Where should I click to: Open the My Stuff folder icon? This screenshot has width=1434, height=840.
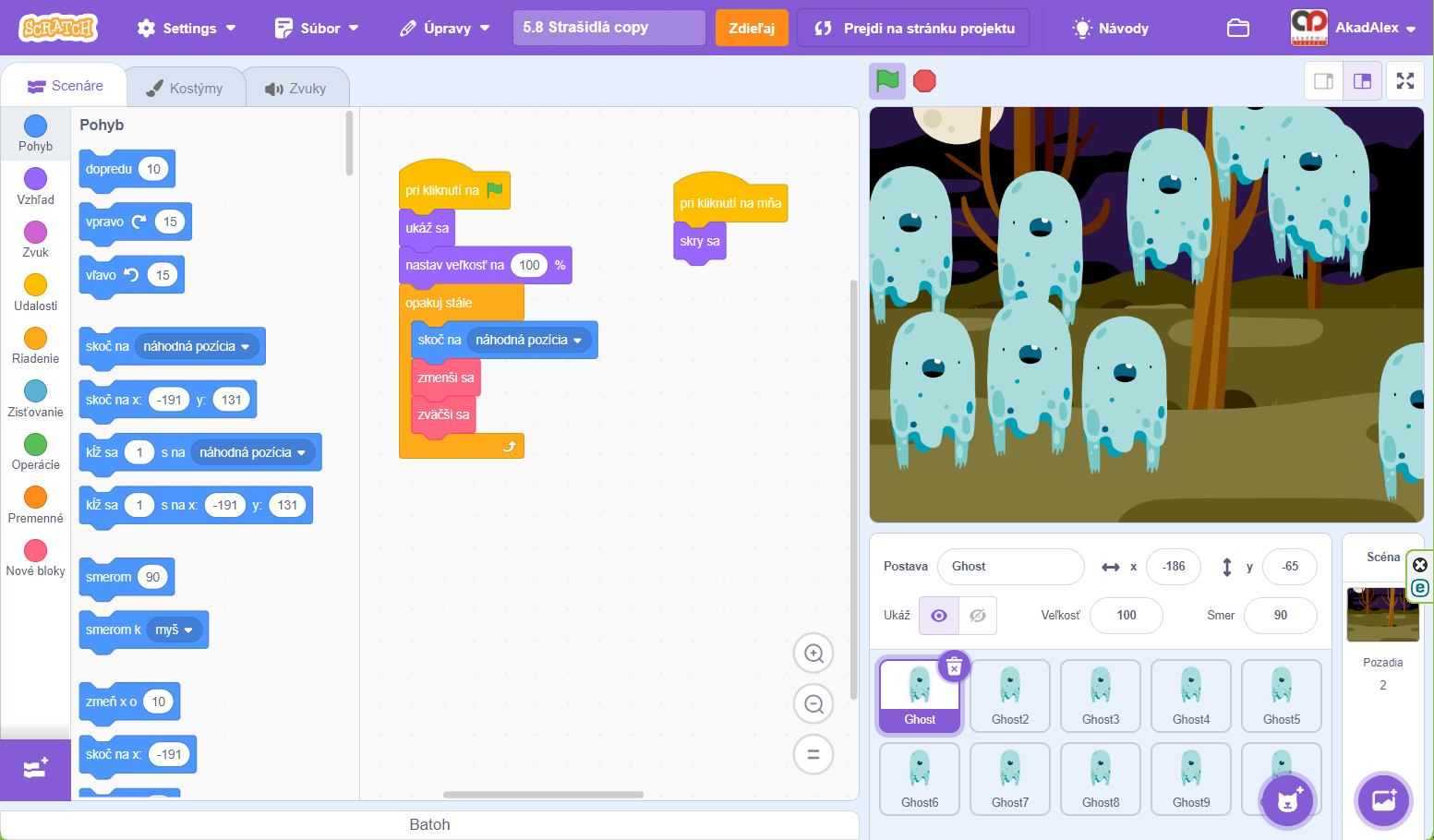pyautogui.click(x=1238, y=28)
